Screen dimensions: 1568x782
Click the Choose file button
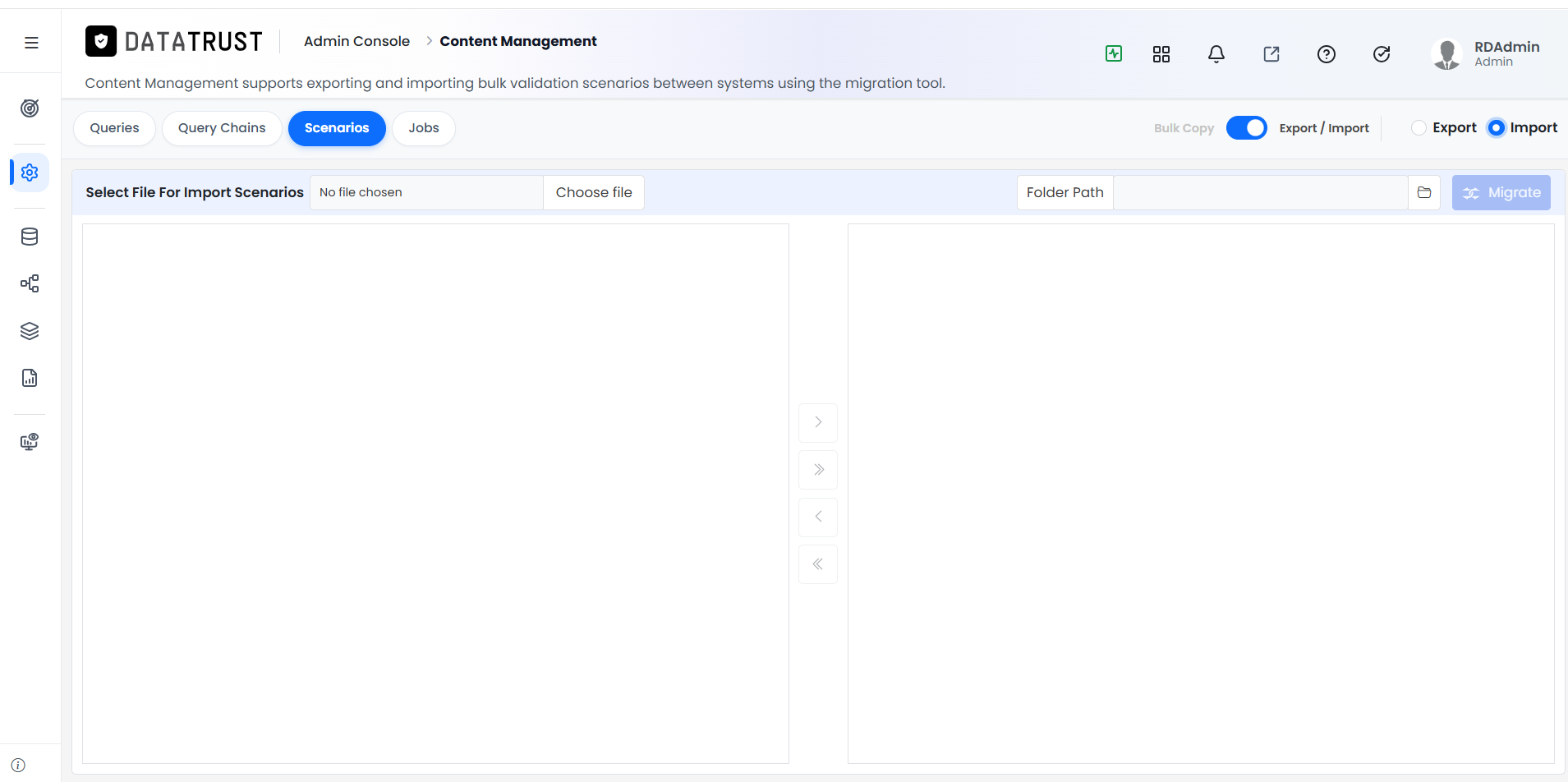(594, 192)
